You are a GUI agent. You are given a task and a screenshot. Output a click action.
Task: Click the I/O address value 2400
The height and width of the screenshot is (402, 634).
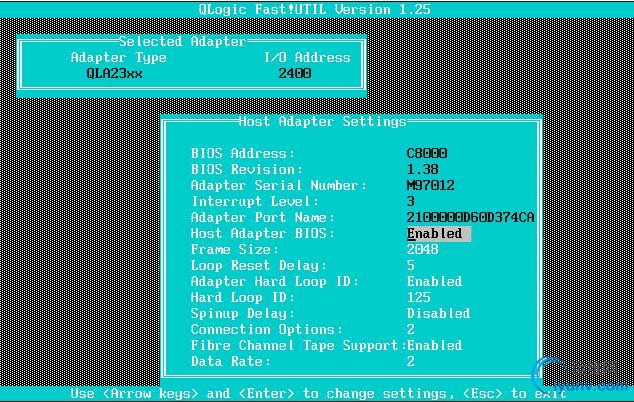[x=295, y=74]
